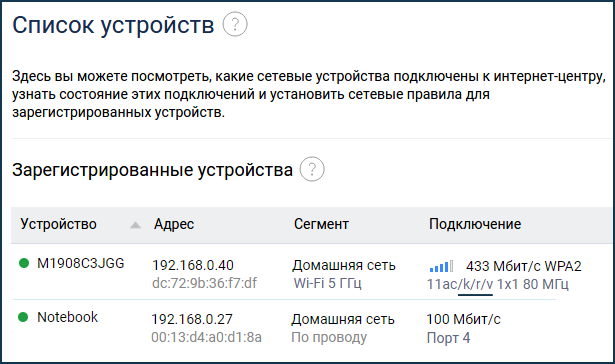Click green status dot for M1908C3JGG

[24, 263]
